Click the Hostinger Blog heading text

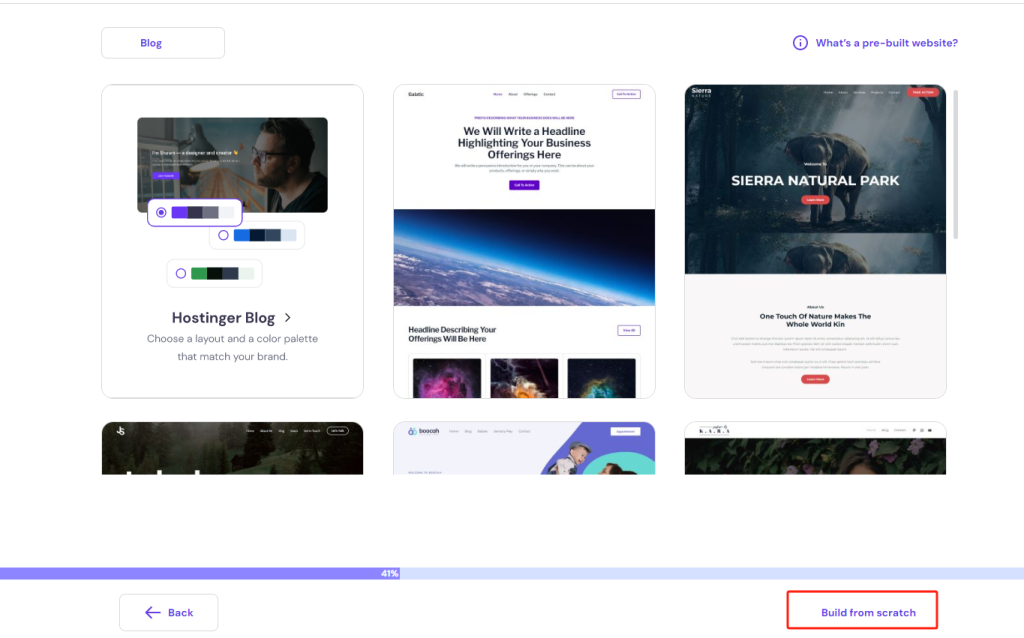(x=223, y=318)
